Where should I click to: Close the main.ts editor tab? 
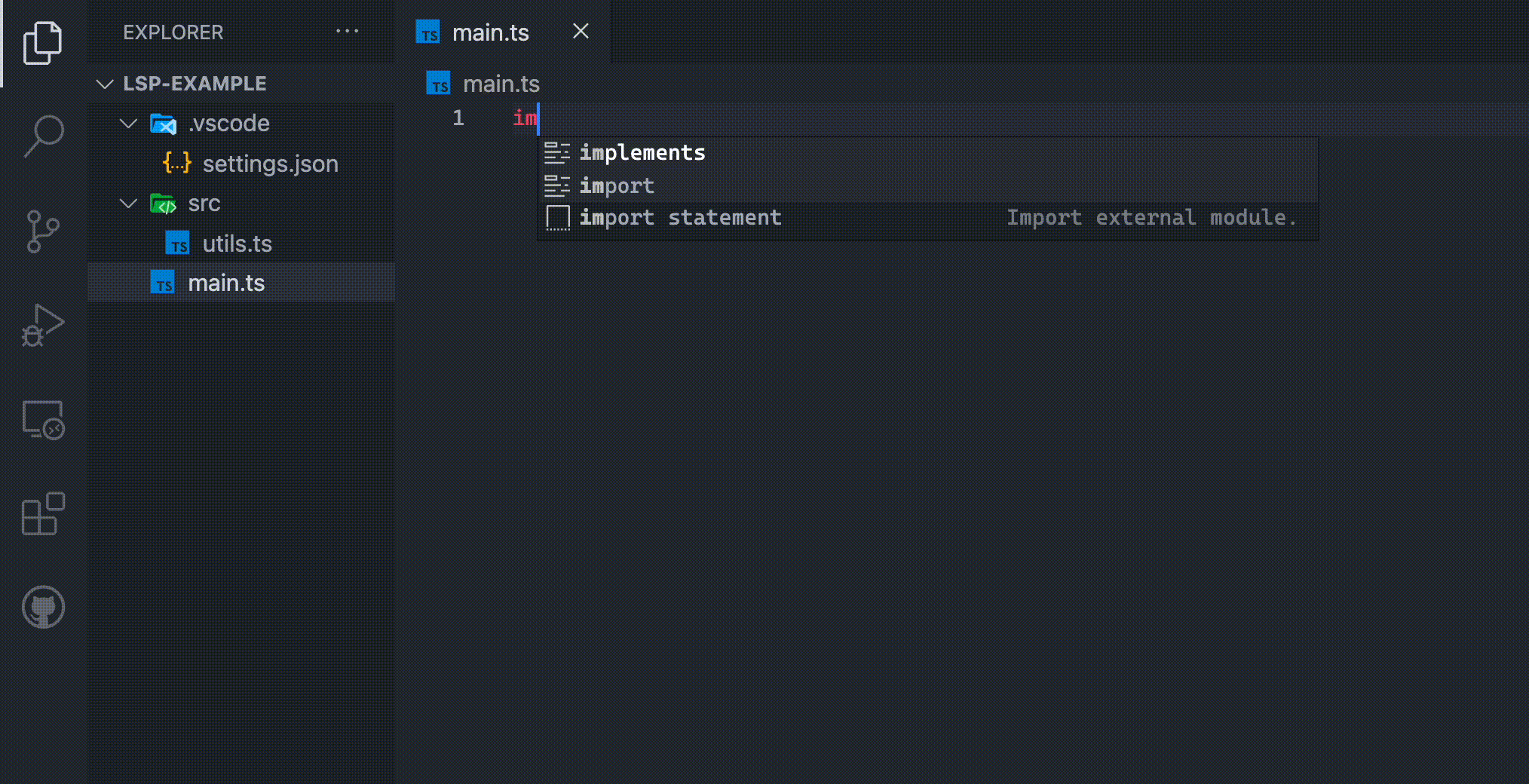click(x=581, y=32)
